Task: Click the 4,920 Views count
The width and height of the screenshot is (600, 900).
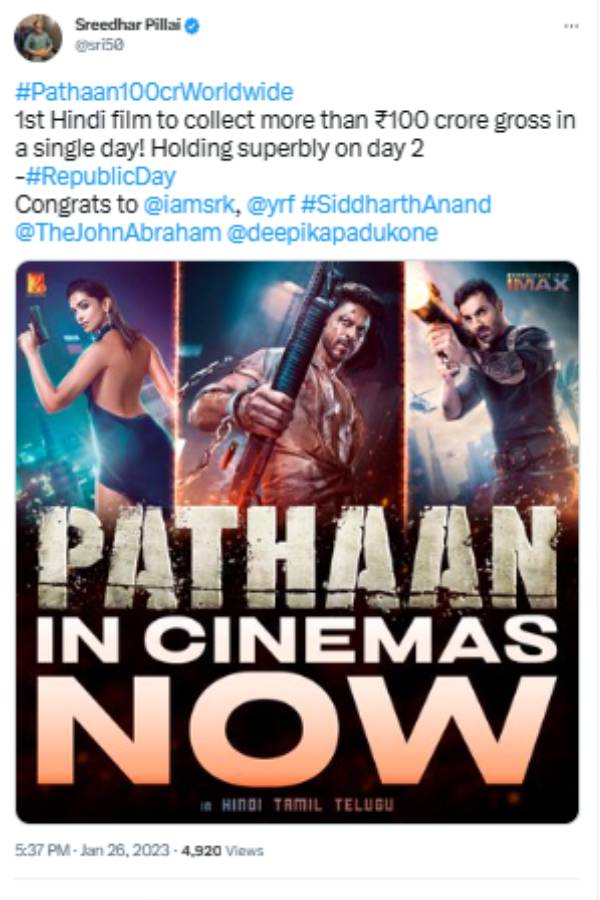Action: 222,850
